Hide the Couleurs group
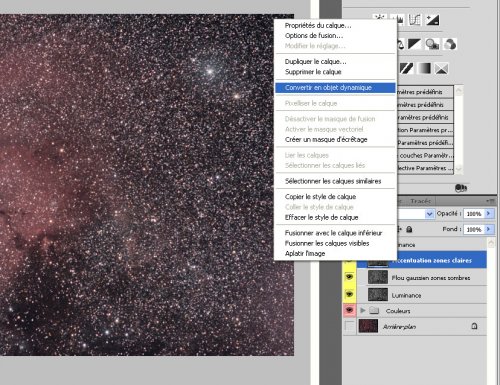Viewport: 500px width, 385px height. click(349, 310)
